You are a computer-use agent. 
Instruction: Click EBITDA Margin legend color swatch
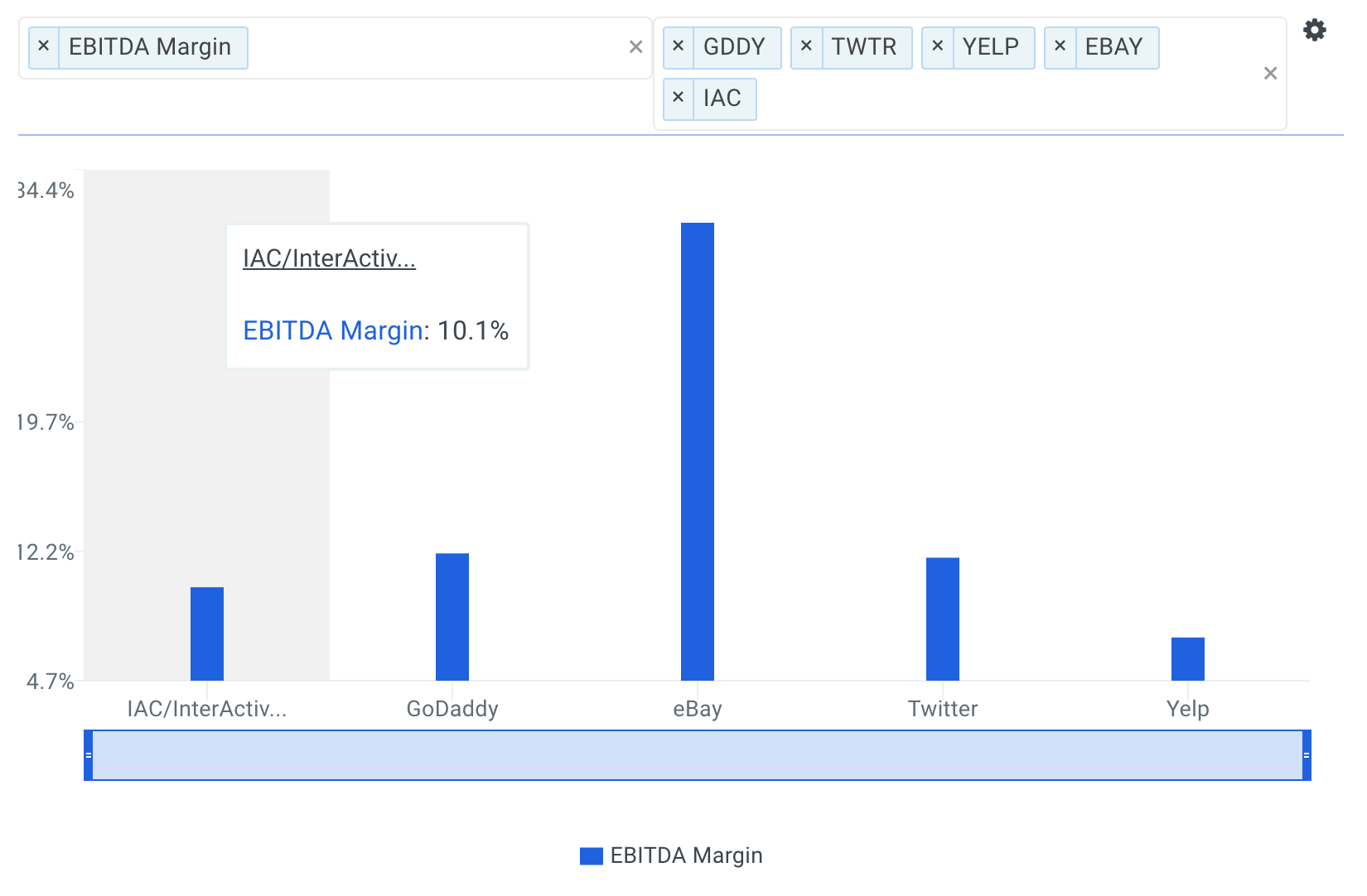pos(591,856)
